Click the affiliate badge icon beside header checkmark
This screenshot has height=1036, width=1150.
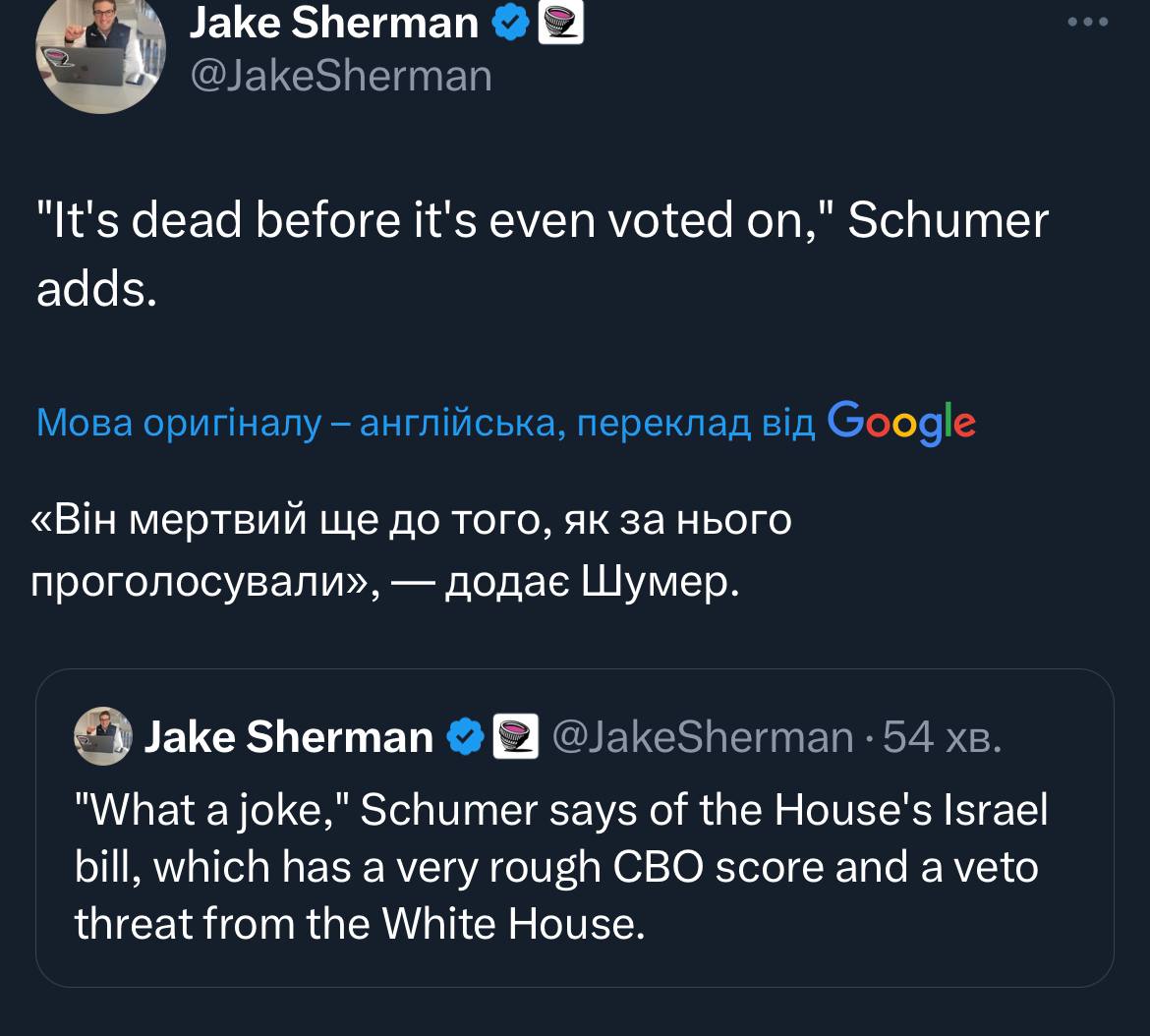562,24
